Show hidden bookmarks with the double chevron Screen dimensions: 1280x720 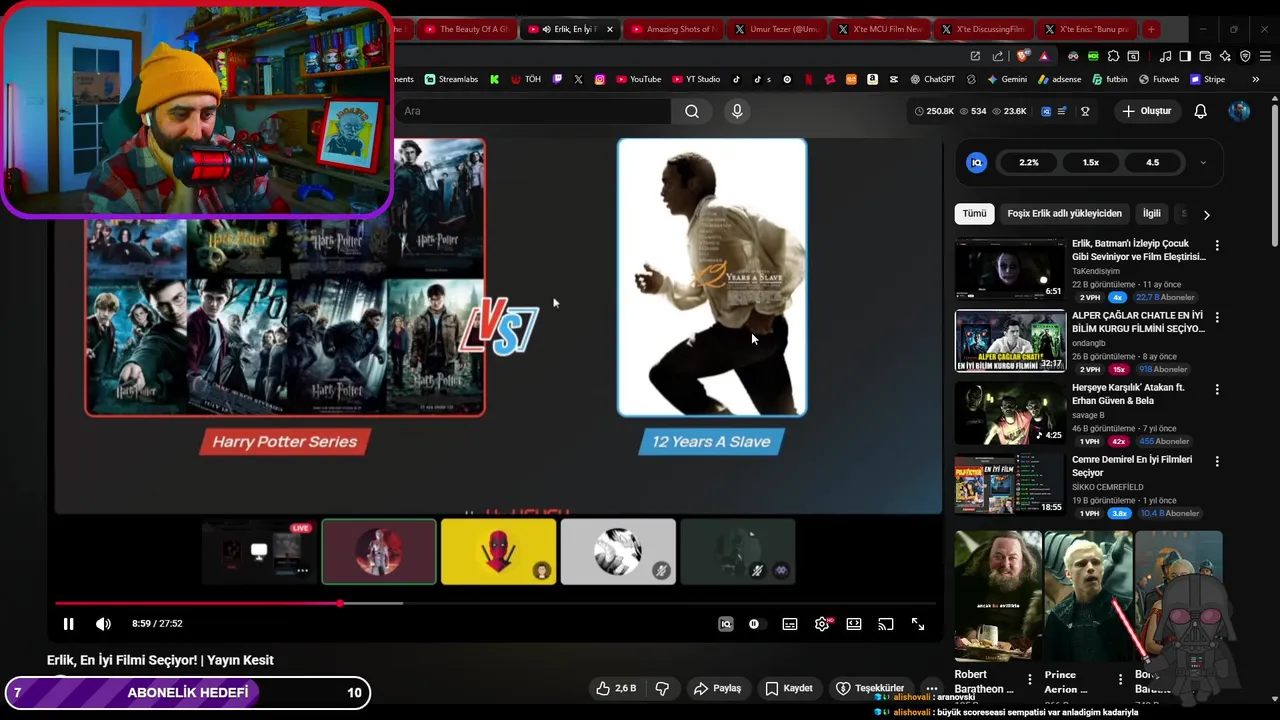1256,79
